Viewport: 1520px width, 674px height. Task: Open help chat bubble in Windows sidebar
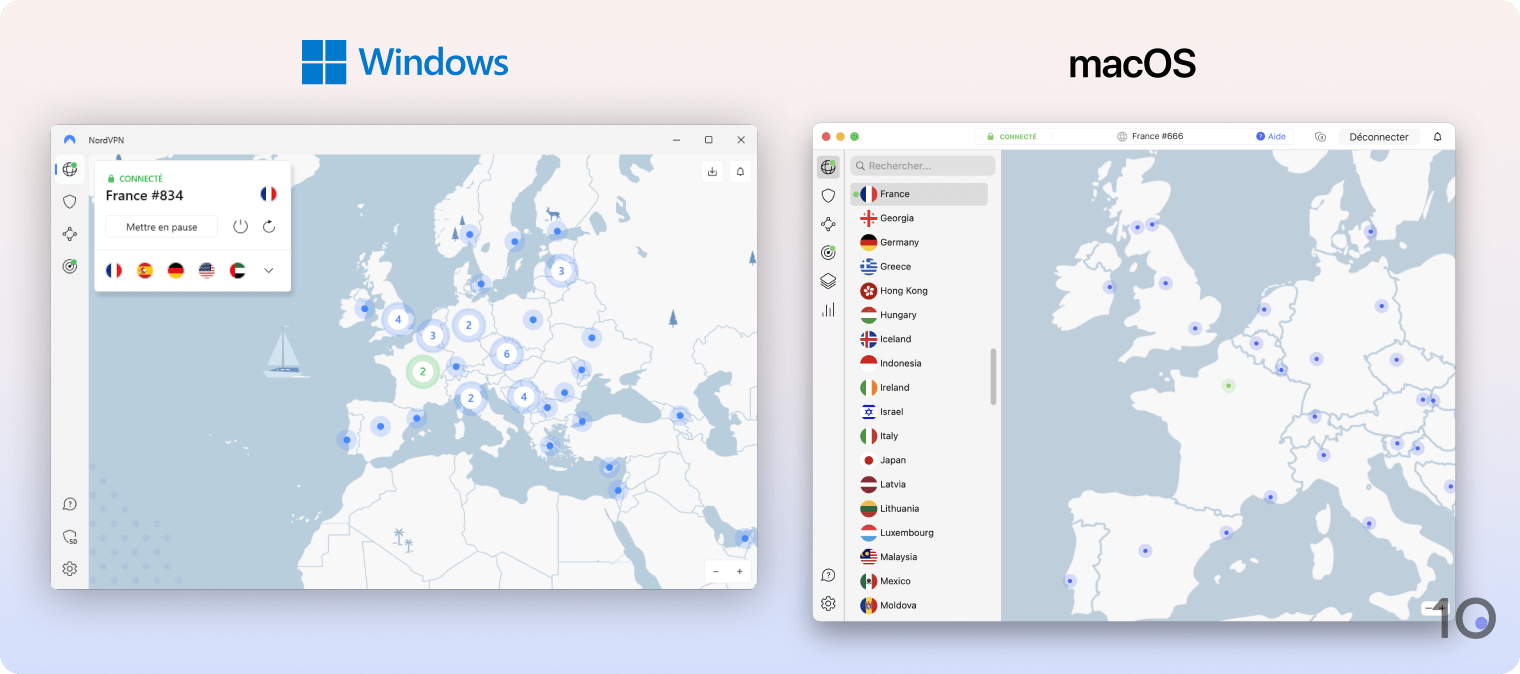point(69,504)
